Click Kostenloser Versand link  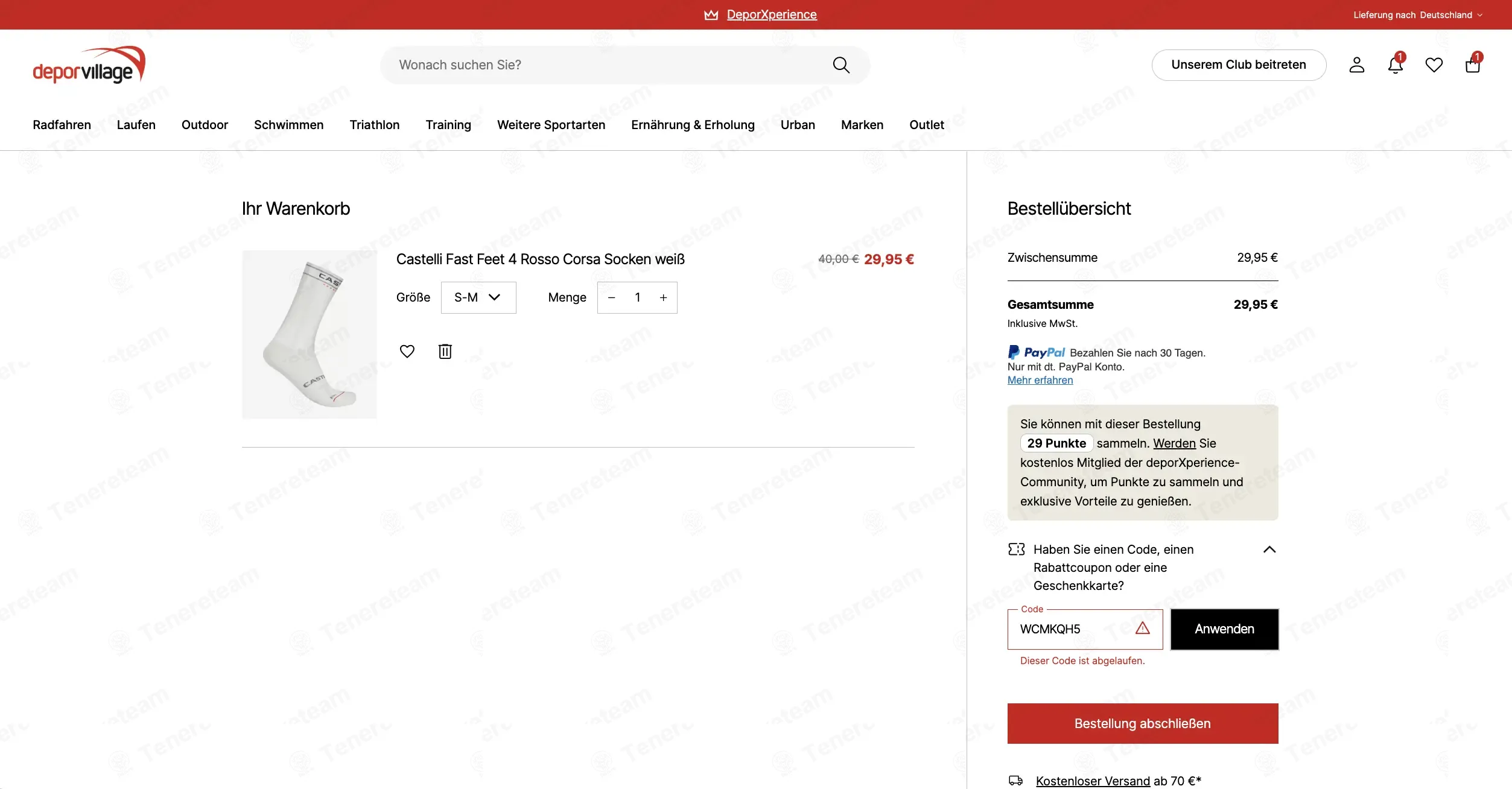click(x=1093, y=781)
